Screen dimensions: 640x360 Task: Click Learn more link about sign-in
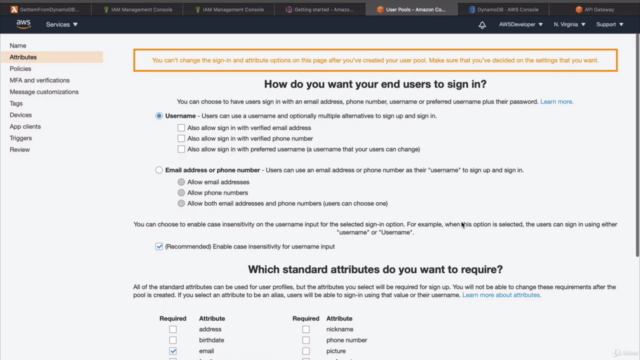[x=557, y=102]
